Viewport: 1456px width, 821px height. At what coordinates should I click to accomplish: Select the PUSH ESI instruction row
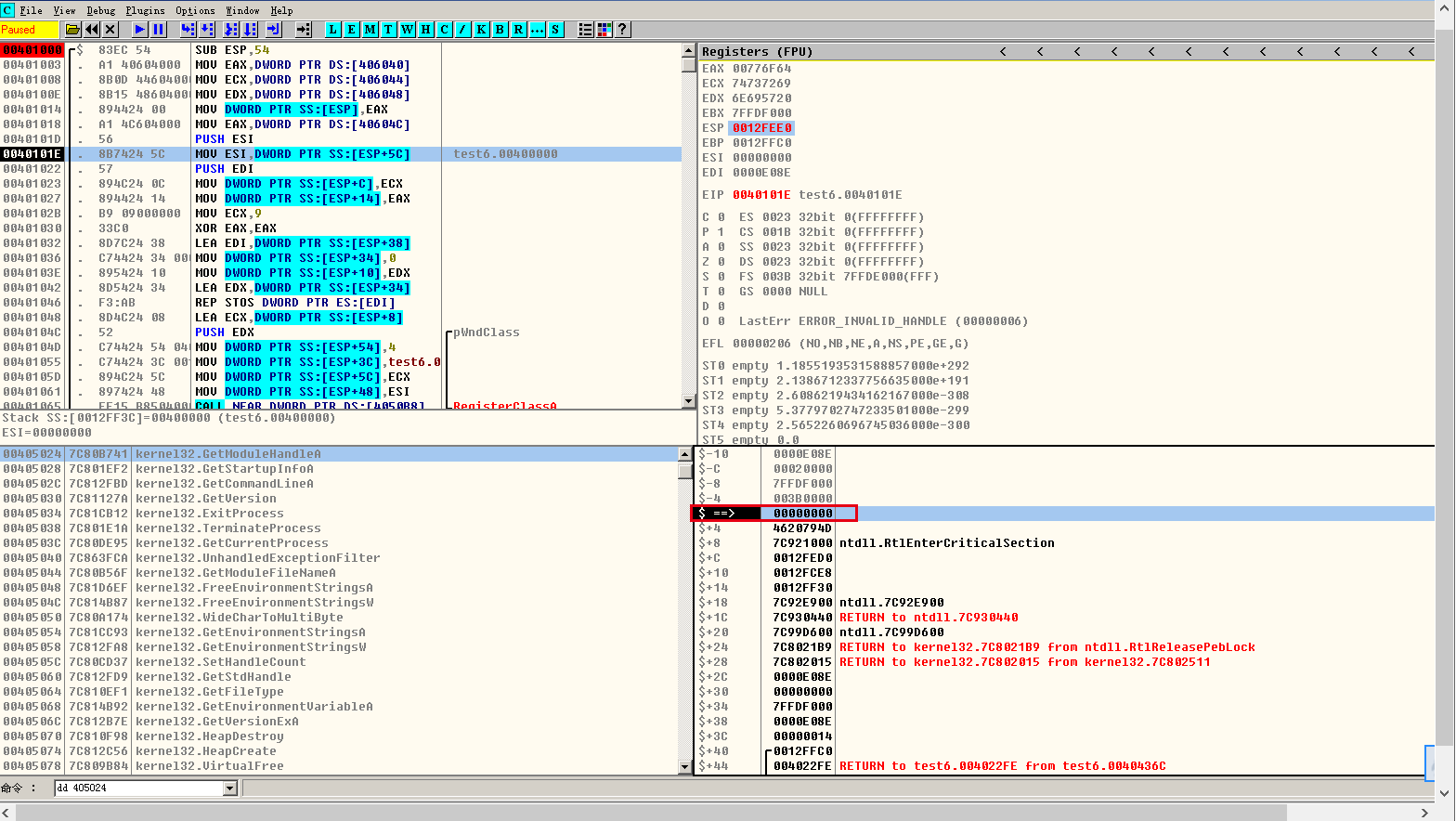(342, 139)
